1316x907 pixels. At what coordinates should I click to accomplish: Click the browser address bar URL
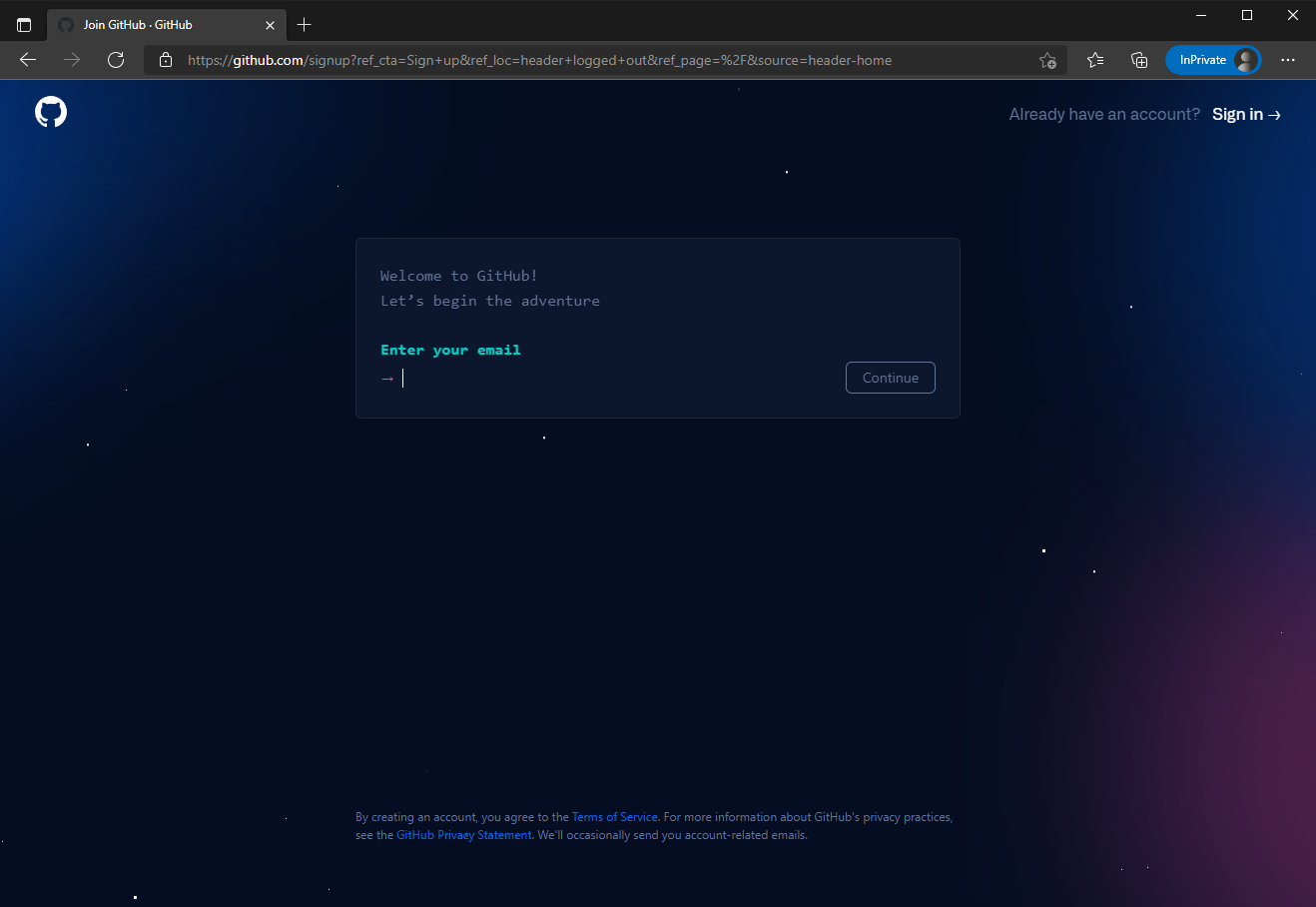tap(539, 60)
